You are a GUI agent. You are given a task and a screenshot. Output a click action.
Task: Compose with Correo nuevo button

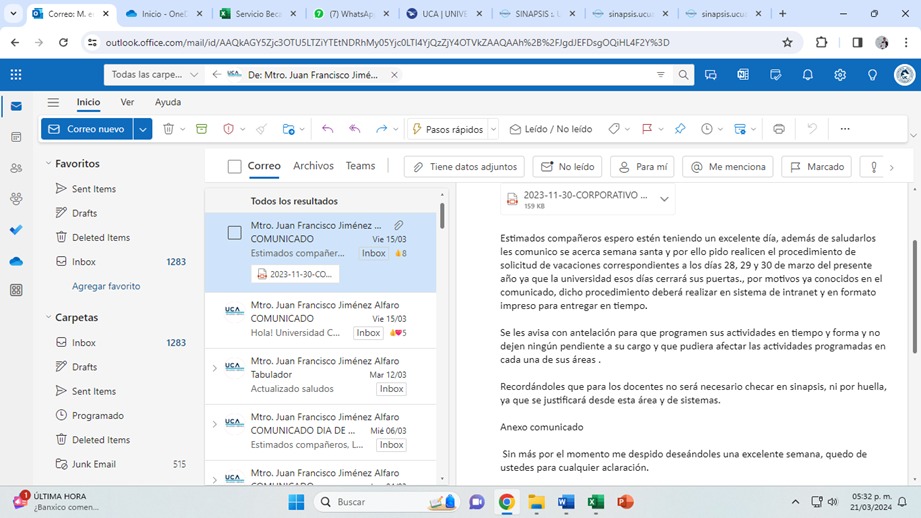[x=87, y=129]
